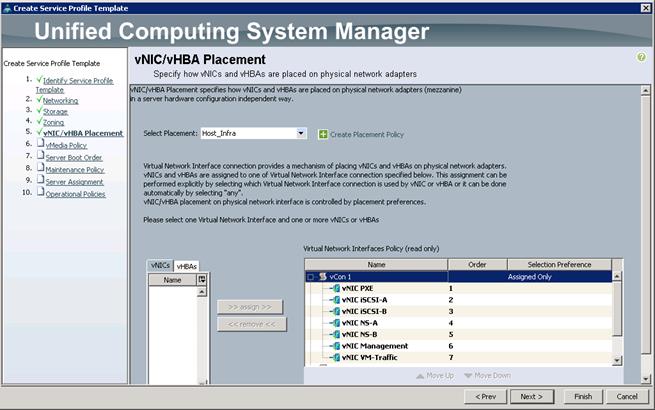Collapse the vCon 1 tree node
Image resolution: width=655 pixels, height=410 pixels.
pos(310,277)
